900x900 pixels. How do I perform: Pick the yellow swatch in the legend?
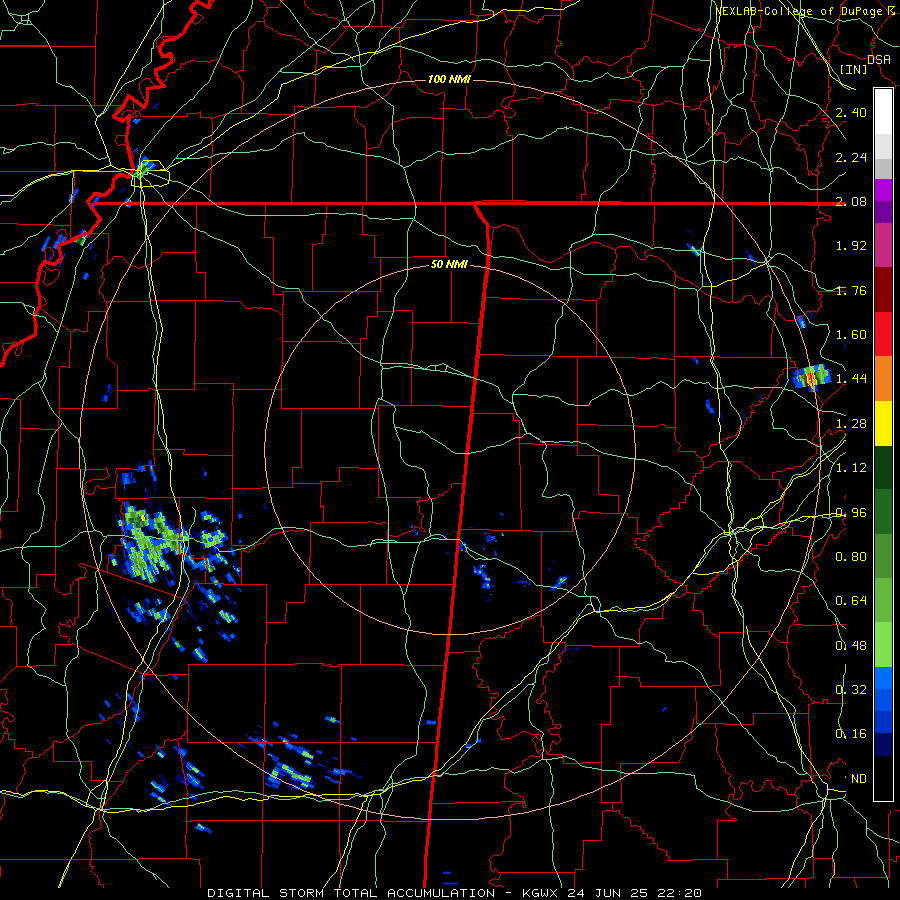(883, 423)
